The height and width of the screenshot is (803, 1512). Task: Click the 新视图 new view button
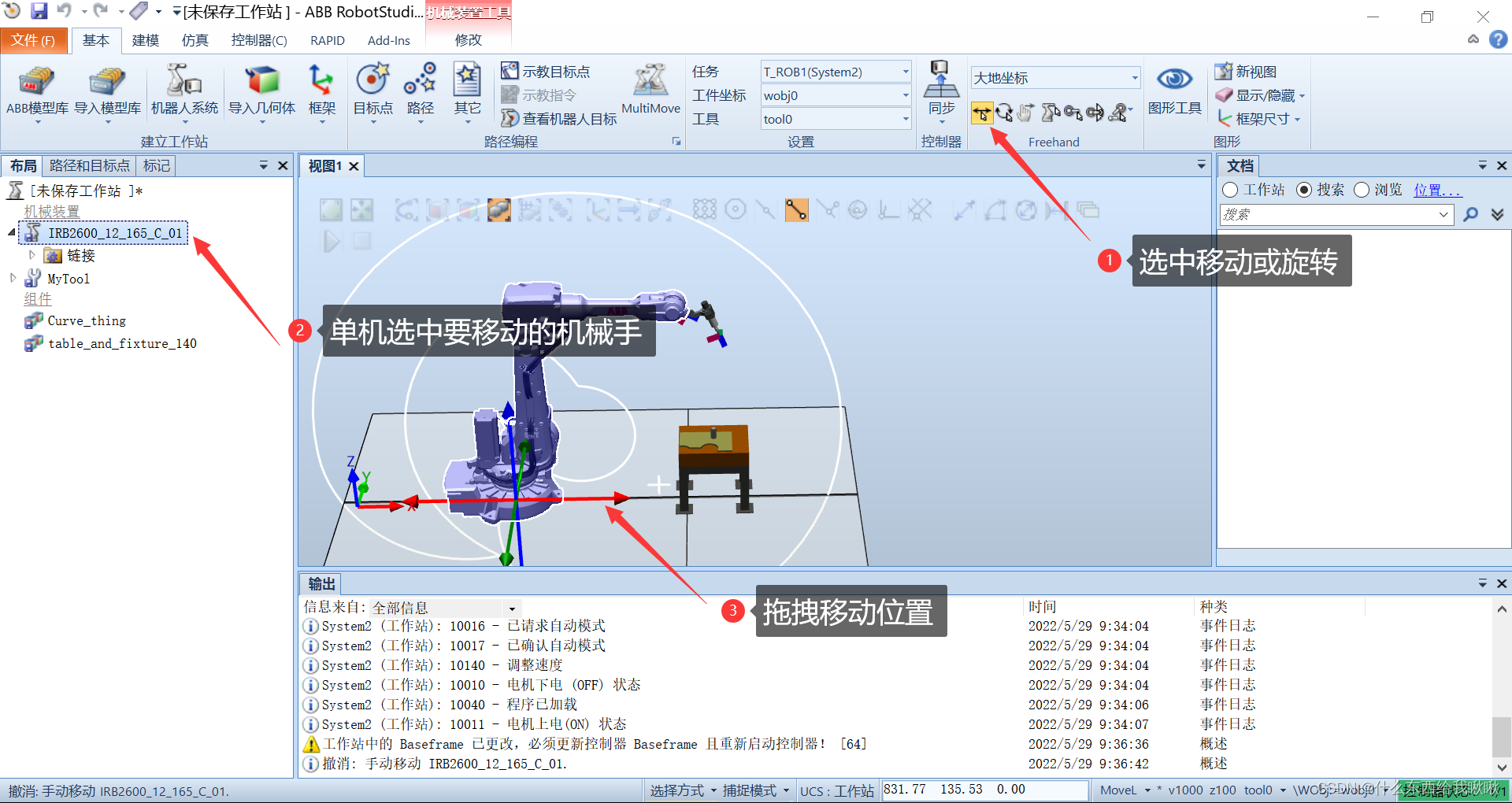pyautogui.click(x=1246, y=72)
